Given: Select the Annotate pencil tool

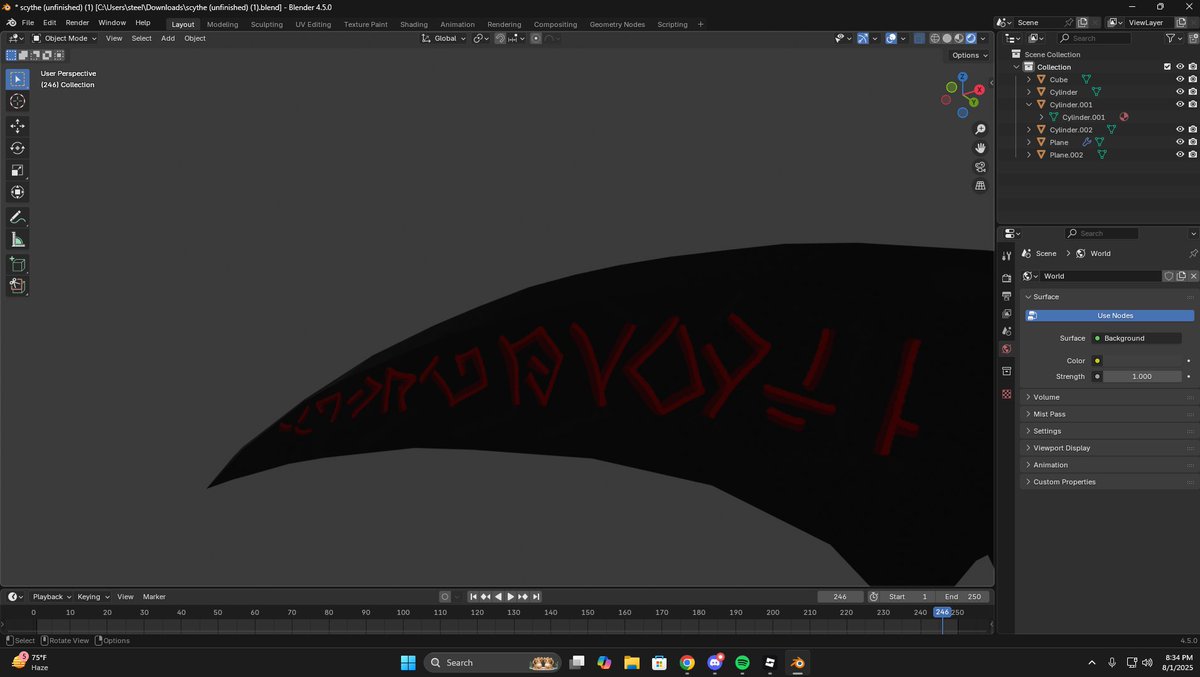Looking at the screenshot, I should coord(17,217).
